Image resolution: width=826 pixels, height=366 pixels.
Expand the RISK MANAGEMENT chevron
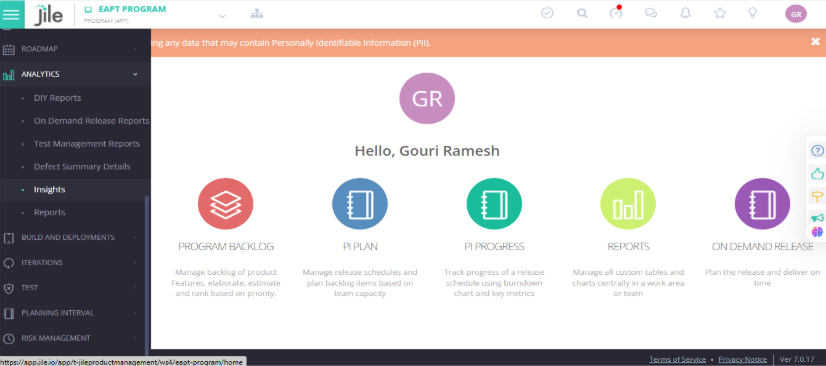pos(135,338)
